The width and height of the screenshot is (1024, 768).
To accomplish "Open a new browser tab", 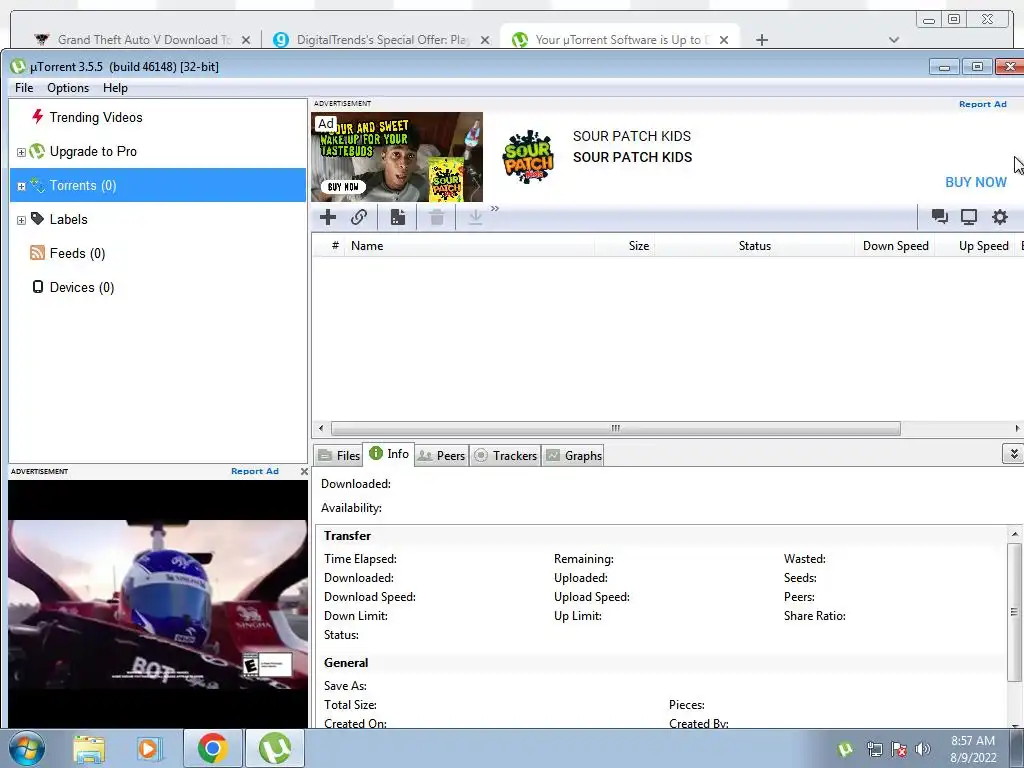I will pyautogui.click(x=761, y=40).
